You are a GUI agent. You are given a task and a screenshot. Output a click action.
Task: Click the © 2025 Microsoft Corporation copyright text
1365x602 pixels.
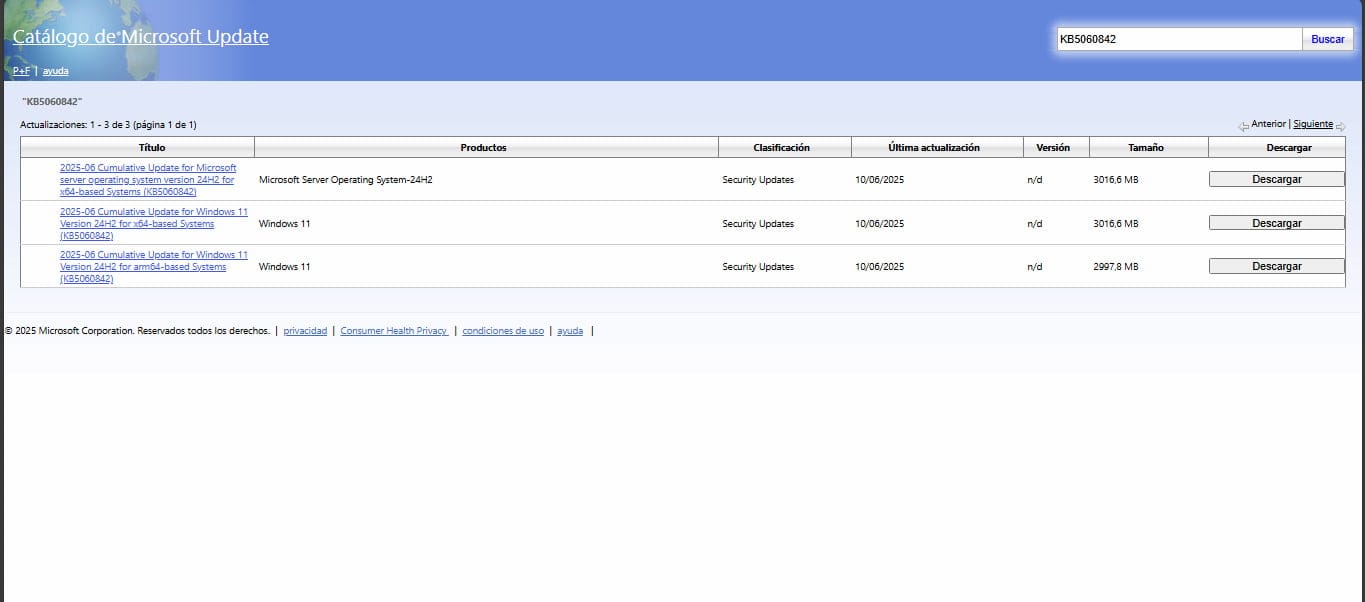[x=137, y=331]
